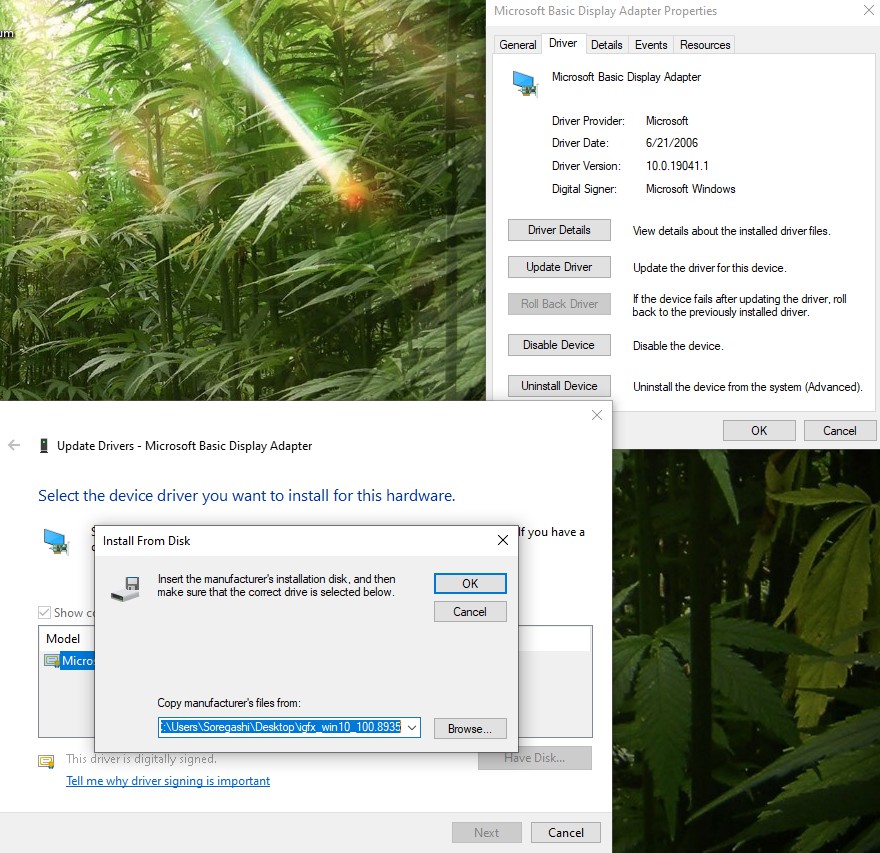Click the signed driver model icon in Model list
This screenshot has width=880, height=853.
[x=52, y=661]
